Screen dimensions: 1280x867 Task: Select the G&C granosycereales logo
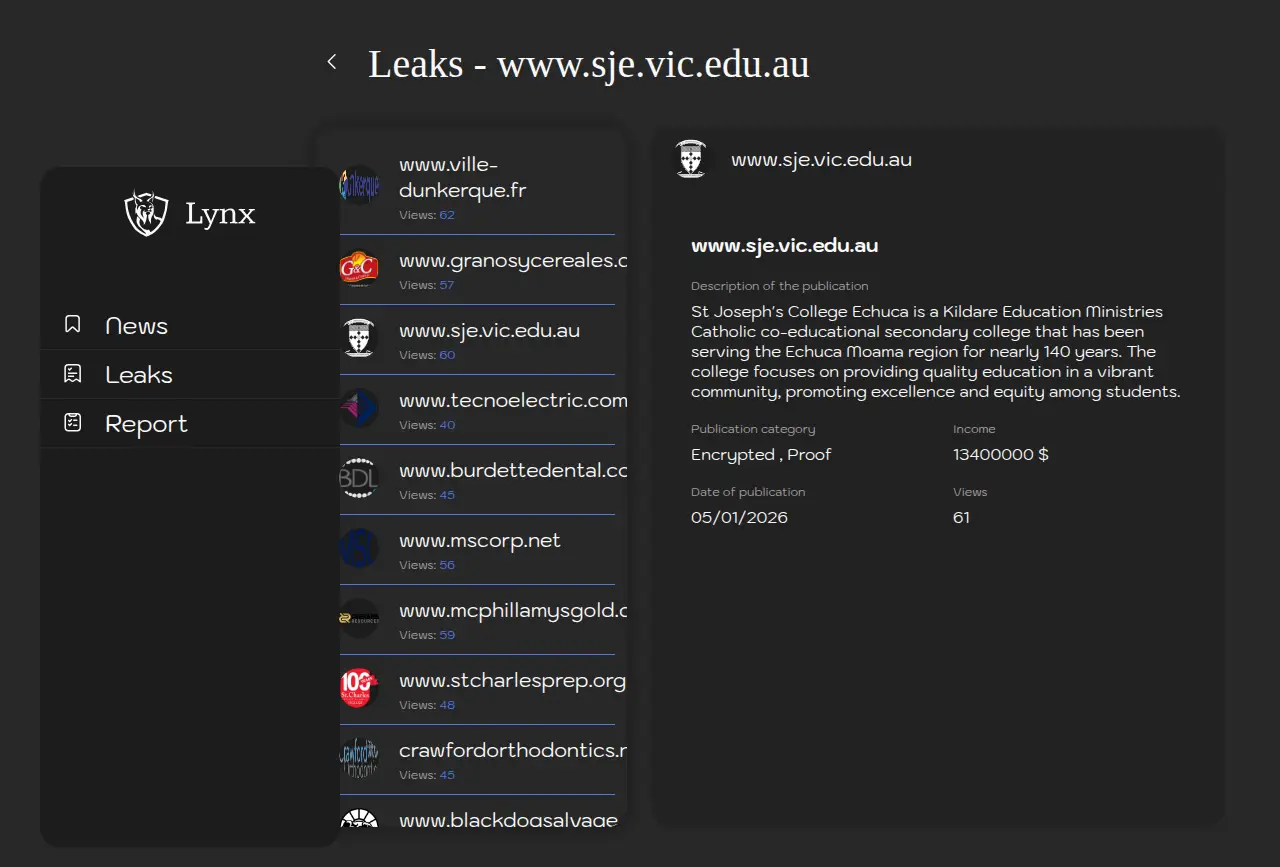pyautogui.click(x=359, y=268)
